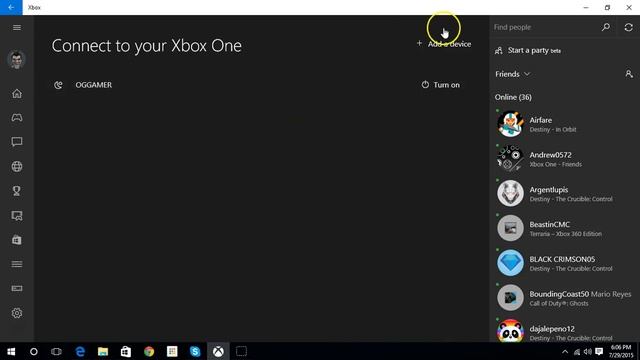The height and width of the screenshot is (360, 640).
Task: Open the Settings gear icon
Action: point(17,313)
